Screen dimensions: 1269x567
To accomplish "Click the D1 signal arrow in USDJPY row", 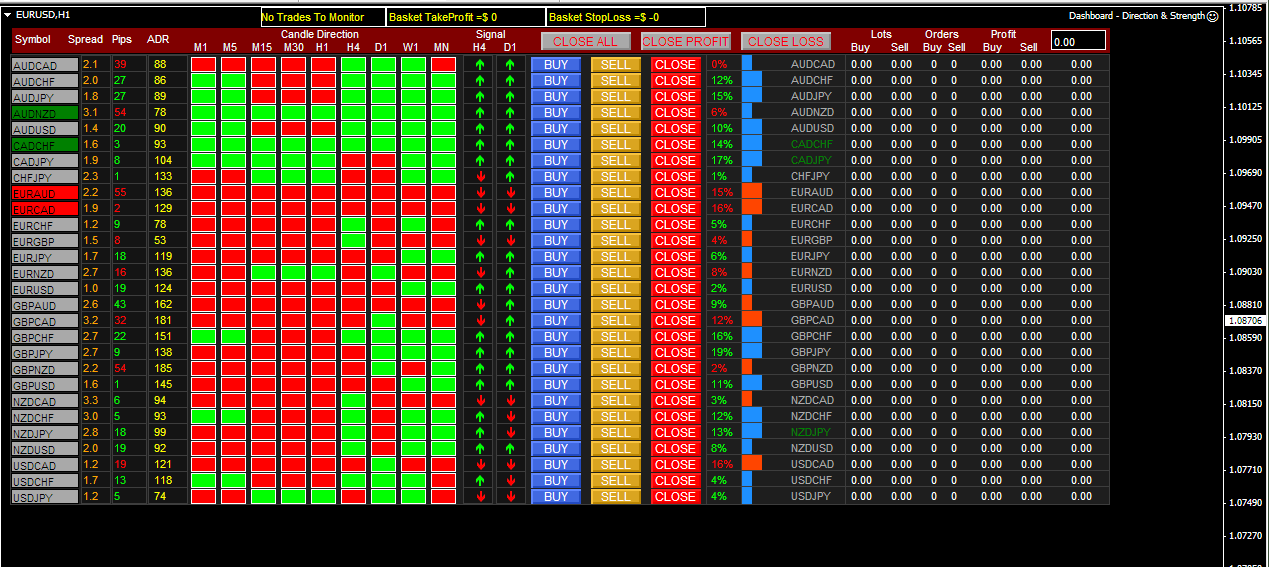I will click(510, 496).
